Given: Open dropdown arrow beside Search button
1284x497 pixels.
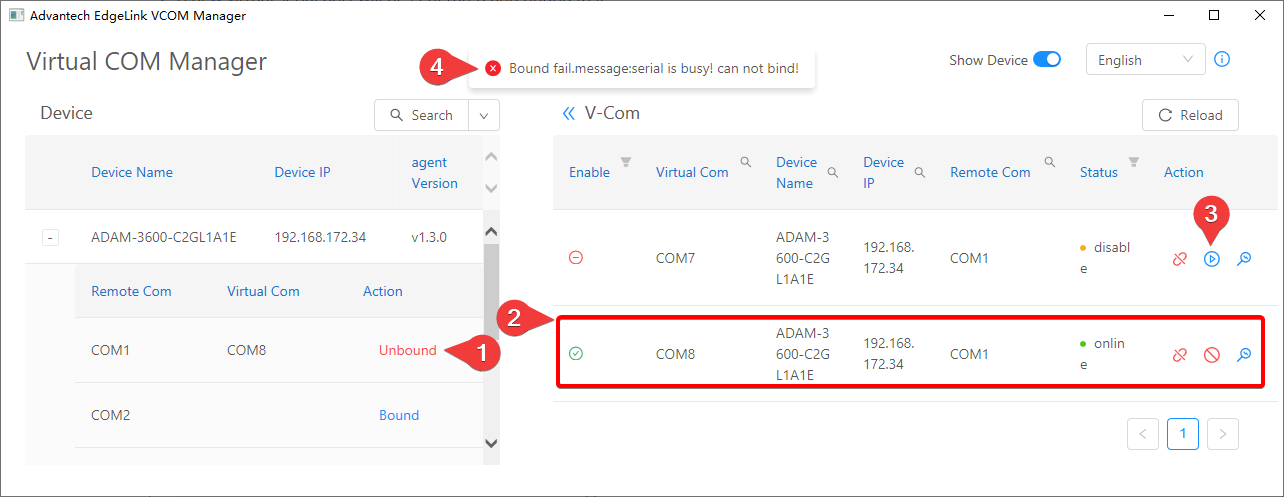Looking at the screenshot, I should [484, 115].
